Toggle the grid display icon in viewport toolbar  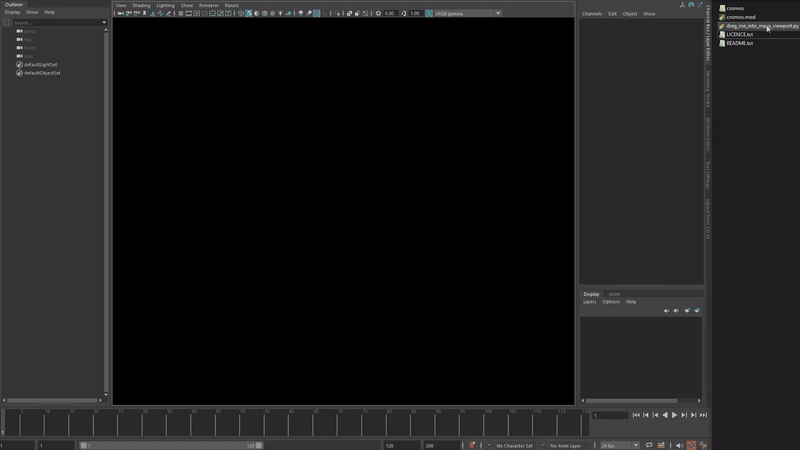coord(181,13)
